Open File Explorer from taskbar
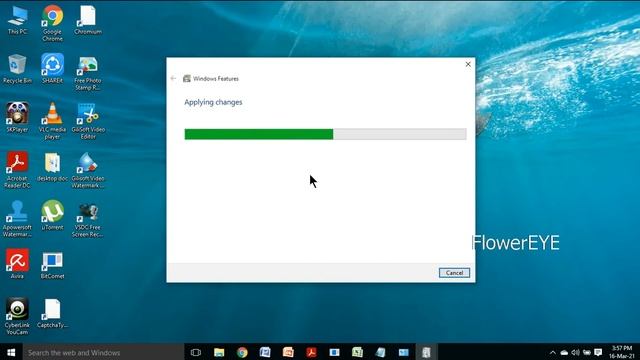The image size is (640, 360). pyautogui.click(x=219, y=352)
